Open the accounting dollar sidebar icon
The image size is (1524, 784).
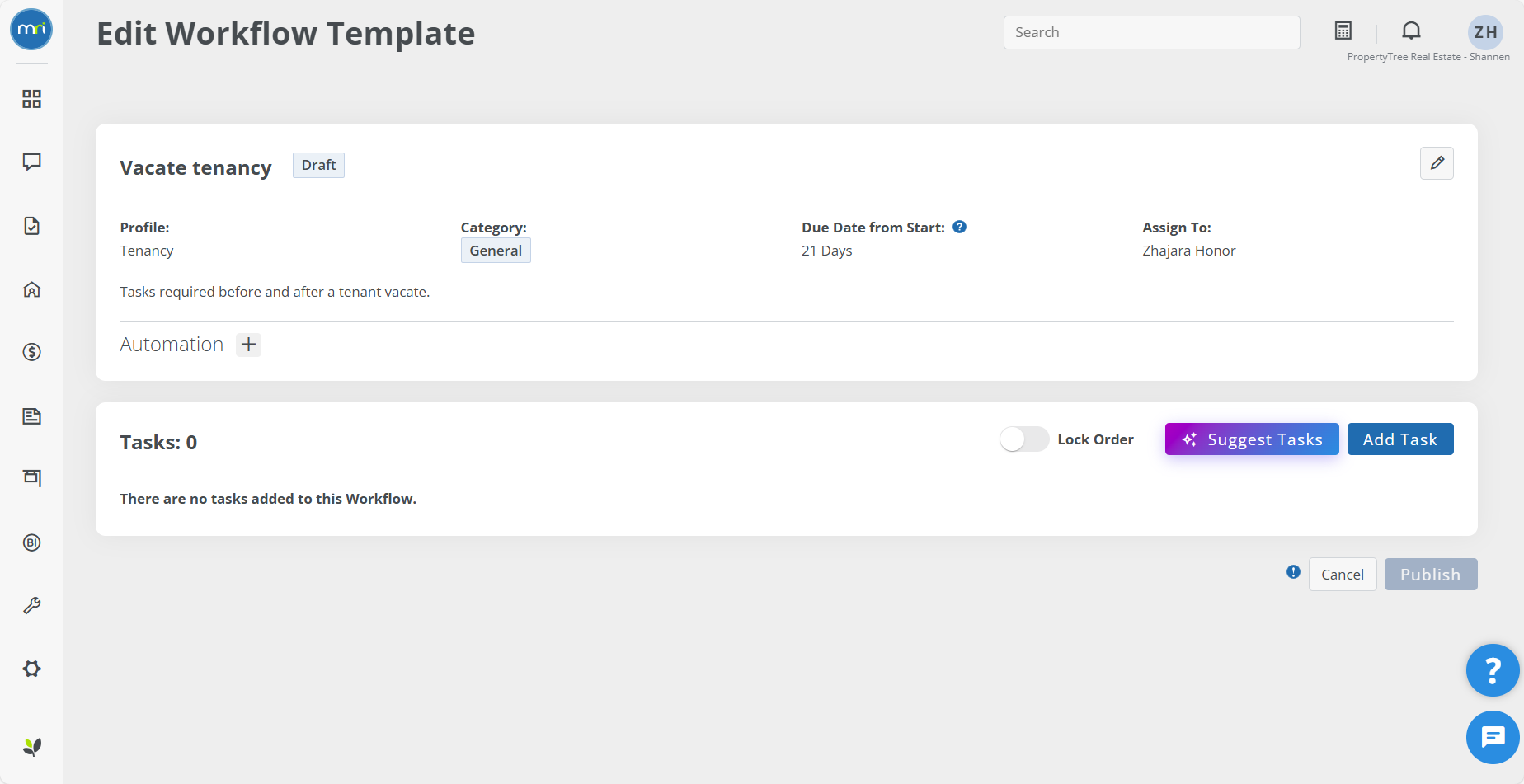pos(31,352)
